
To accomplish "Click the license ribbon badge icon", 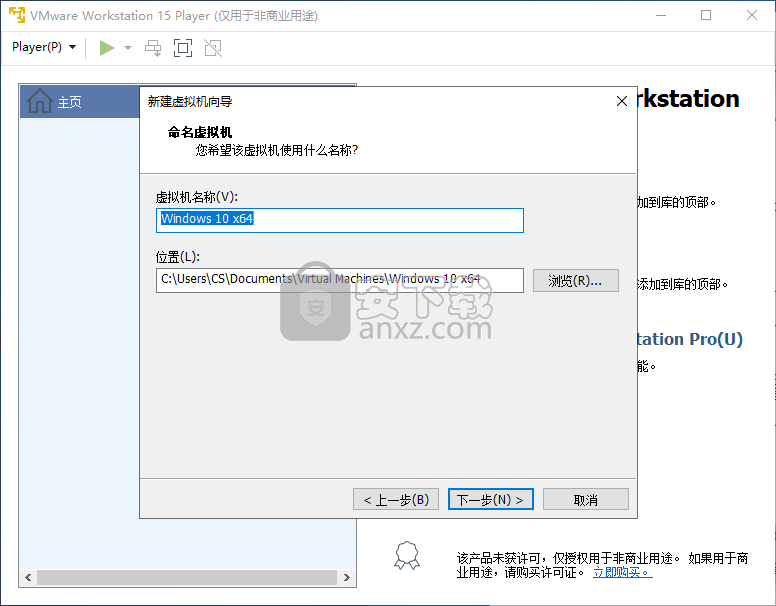I will tap(407, 556).
